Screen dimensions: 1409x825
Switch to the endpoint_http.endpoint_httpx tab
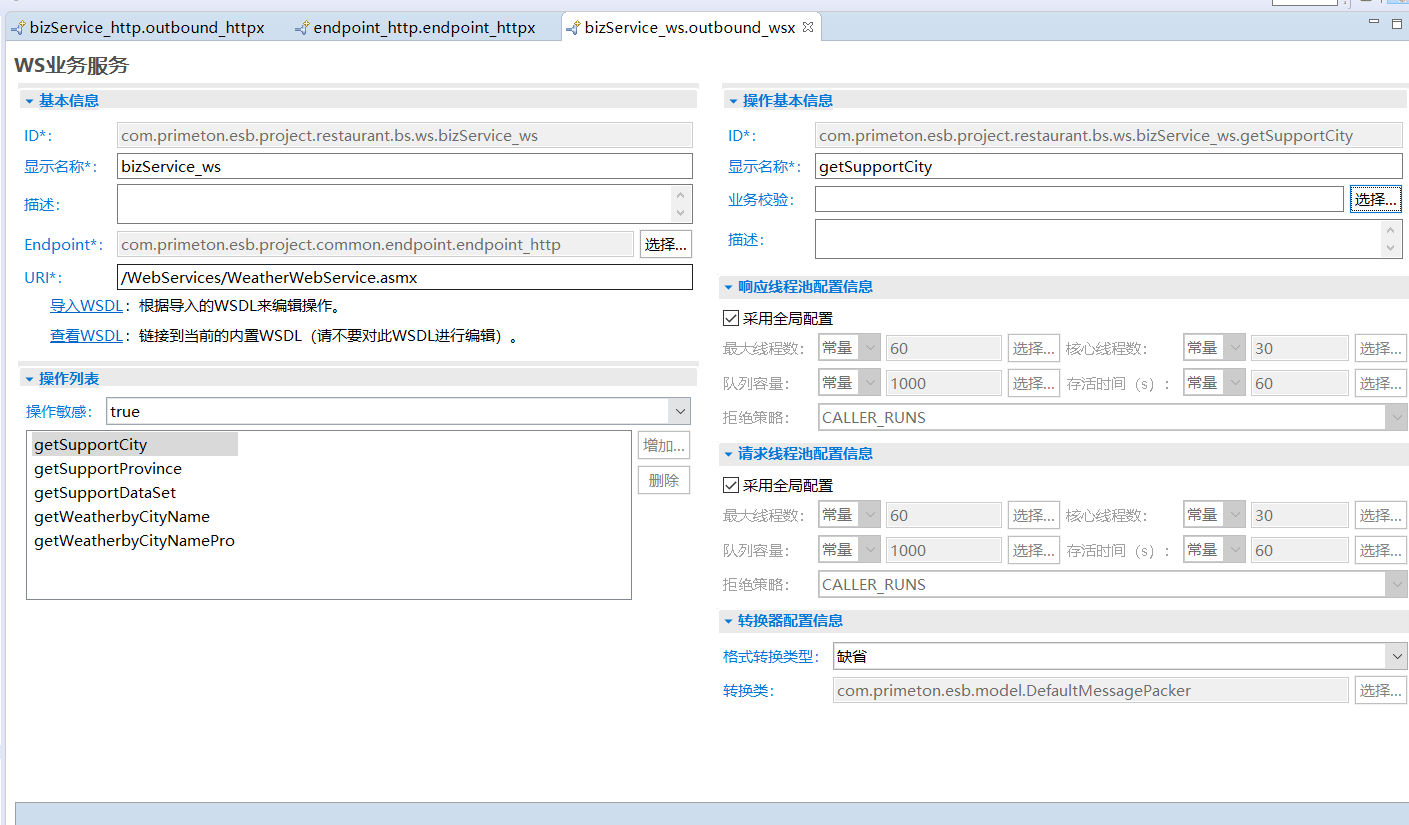(424, 28)
